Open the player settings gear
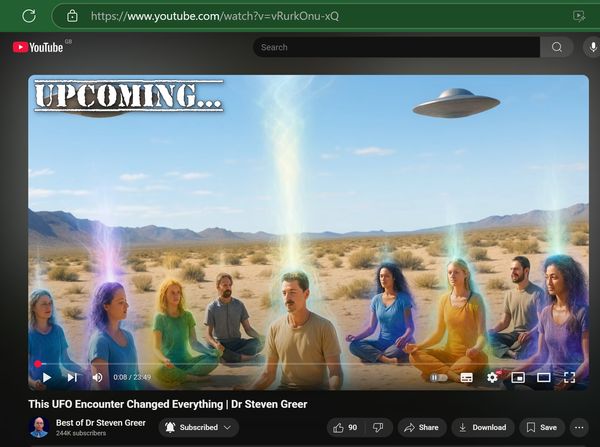Screen dimensions: 600x447 pyautogui.click(x=492, y=378)
